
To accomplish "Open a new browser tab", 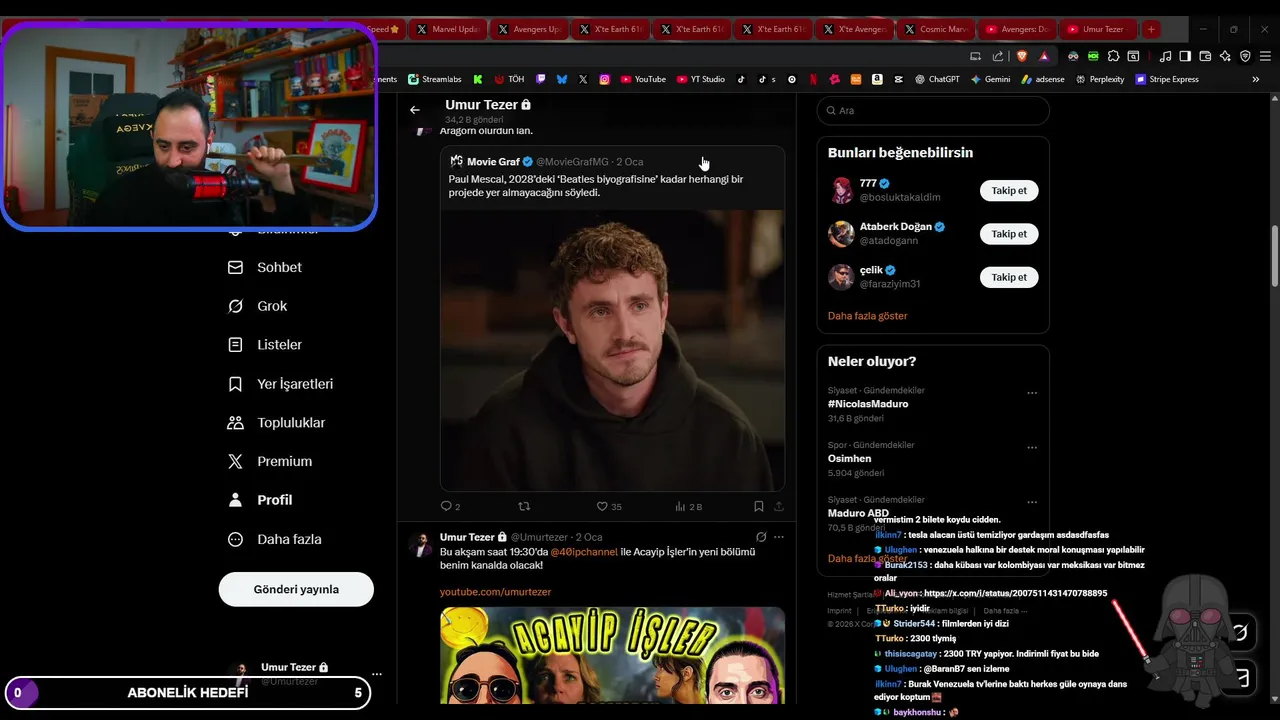I will pos(1151,29).
